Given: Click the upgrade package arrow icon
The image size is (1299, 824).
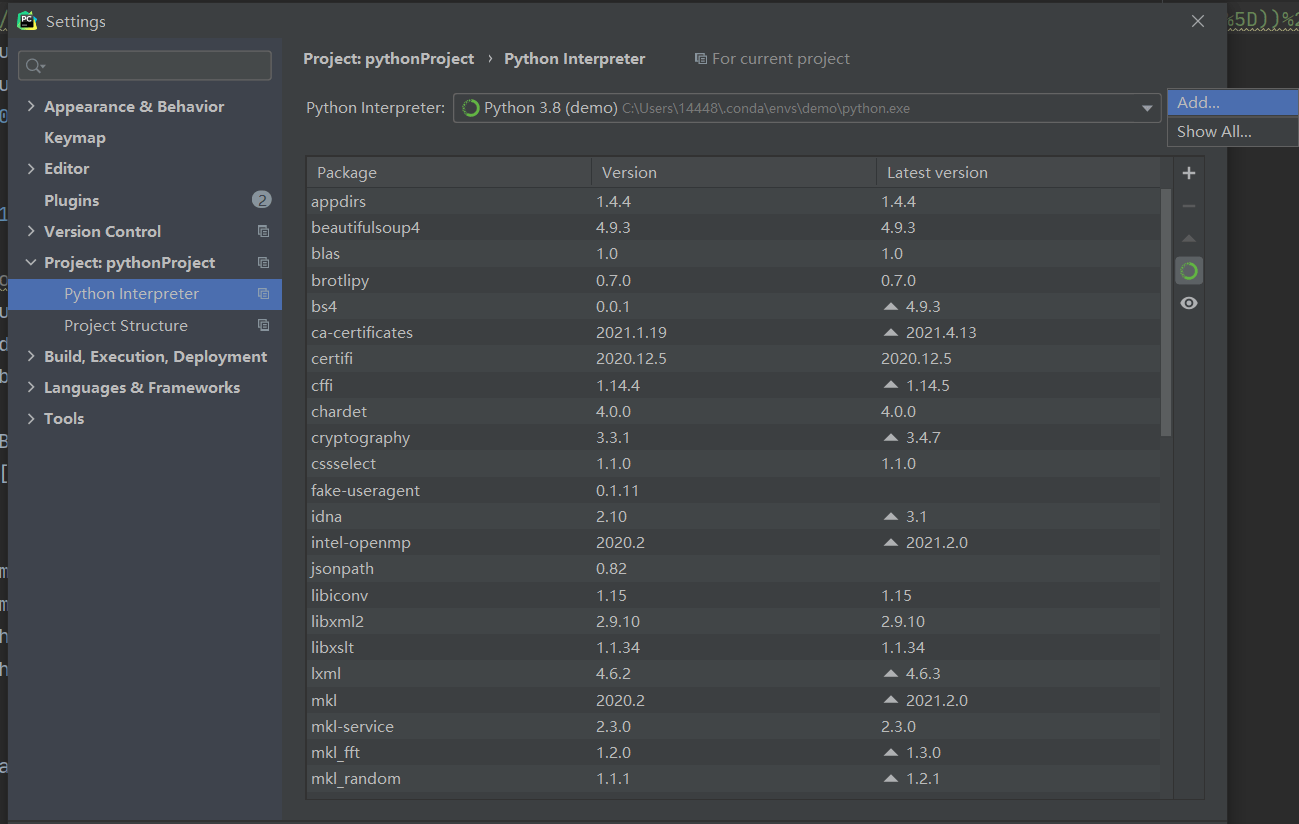Looking at the screenshot, I should pos(1189,239).
